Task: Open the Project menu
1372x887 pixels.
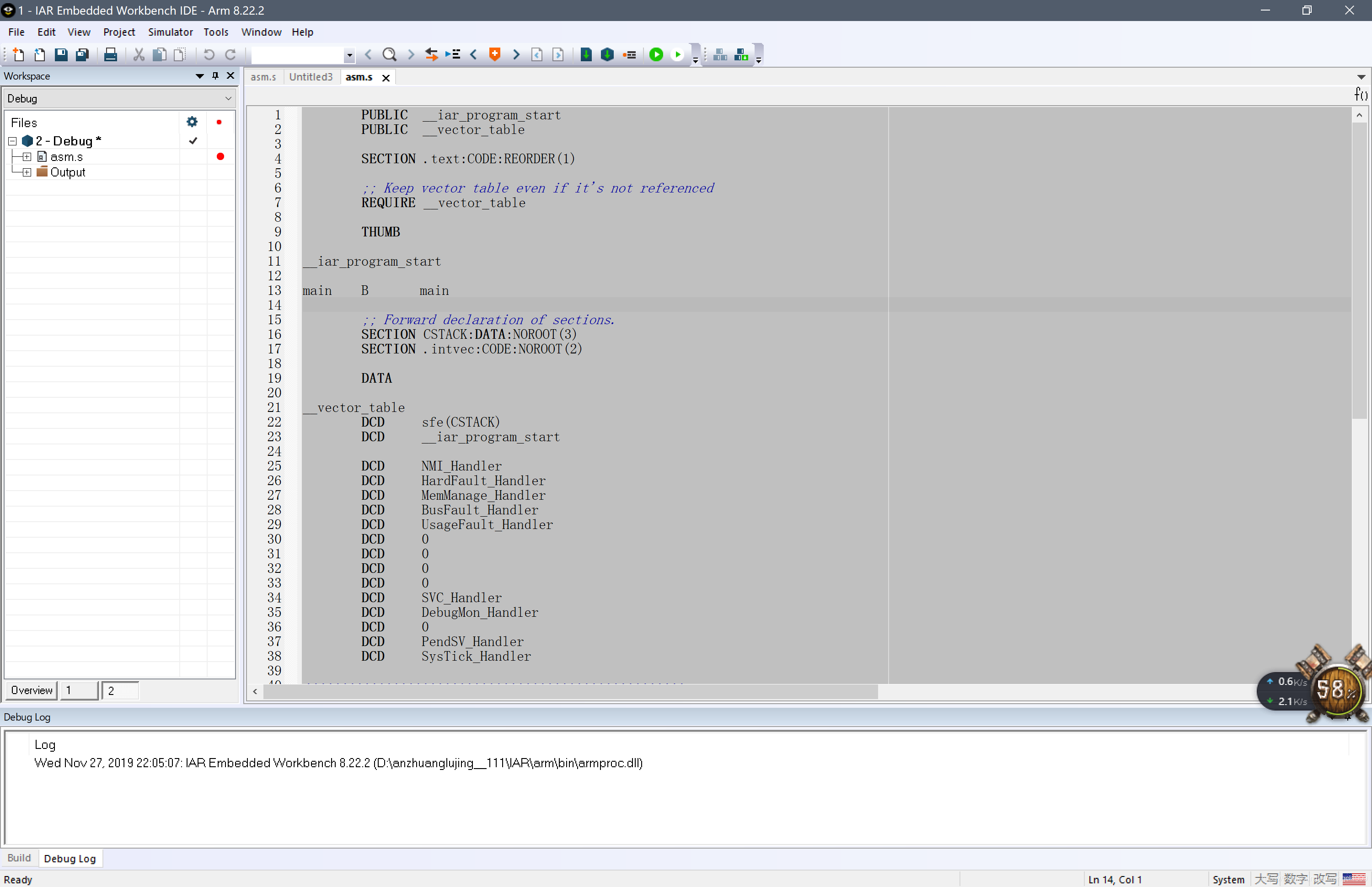Action: (118, 32)
